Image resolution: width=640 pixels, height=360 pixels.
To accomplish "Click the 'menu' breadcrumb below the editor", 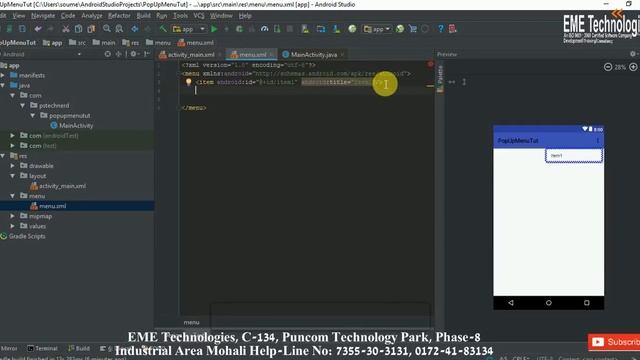I will click(x=191, y=322).
